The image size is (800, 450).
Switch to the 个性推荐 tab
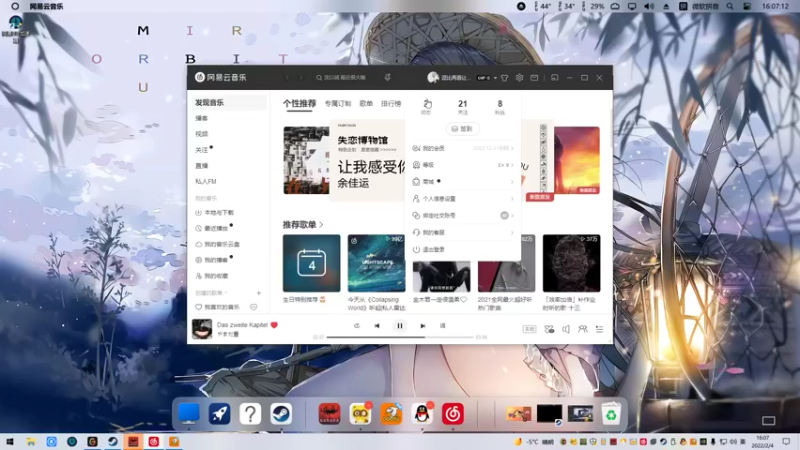tap(299, 103)
